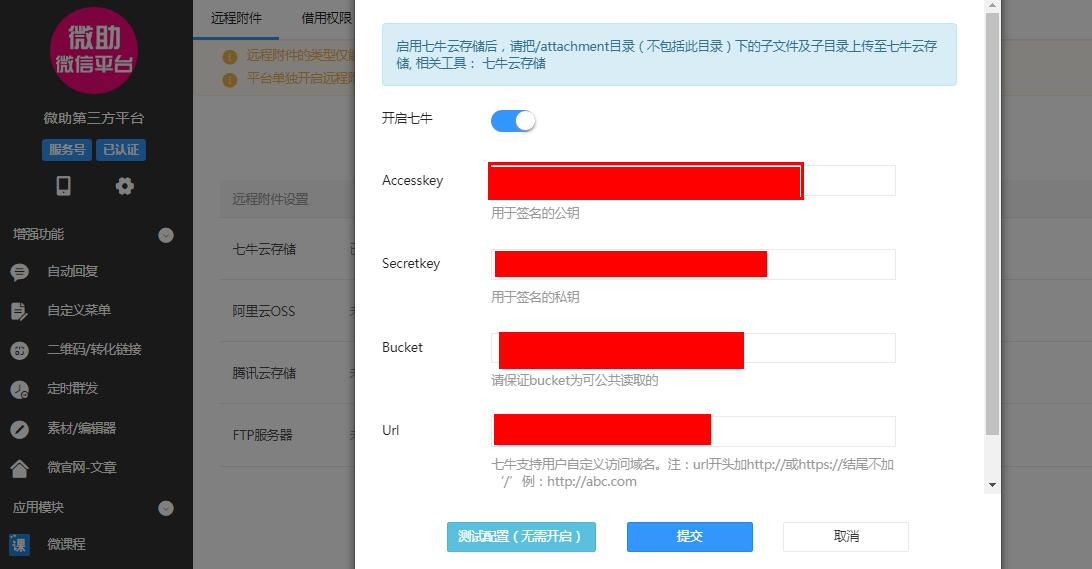Click the 二维码/转化链接 icon
Image resolution: width=1092 pixels, height=569 pixels.
tap(20, 350)
